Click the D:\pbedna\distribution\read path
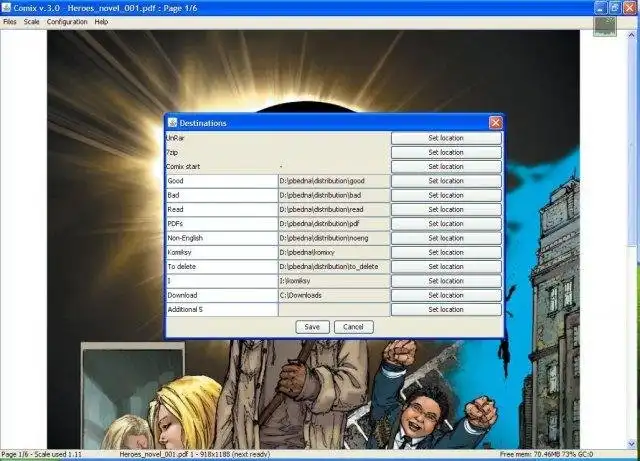Image resolution: width=640 pixels, height=461 pixels. [x=334, y=209]
